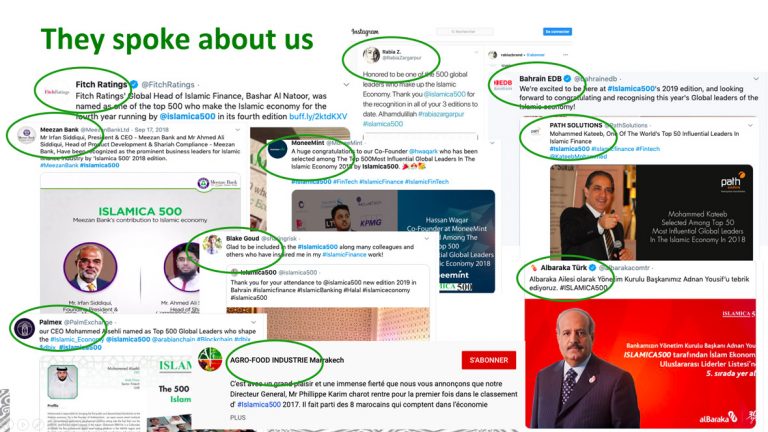Click the red S'ABONNER subscribe button
The height and width of the screenshot is (432, 768).
click(x=489, y=360)
